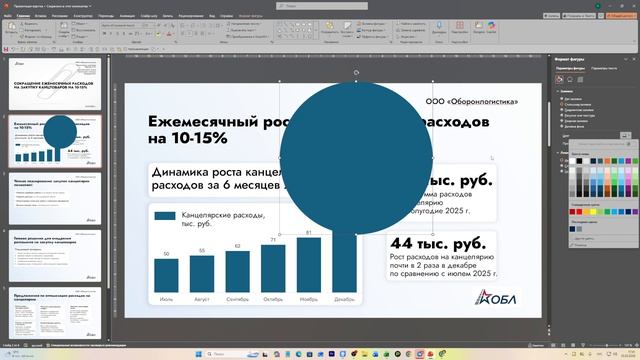The height and width of the screenshot is (360, 640).
Task: Click the Cut (Вырезать) command
Action: coord(29,24)
